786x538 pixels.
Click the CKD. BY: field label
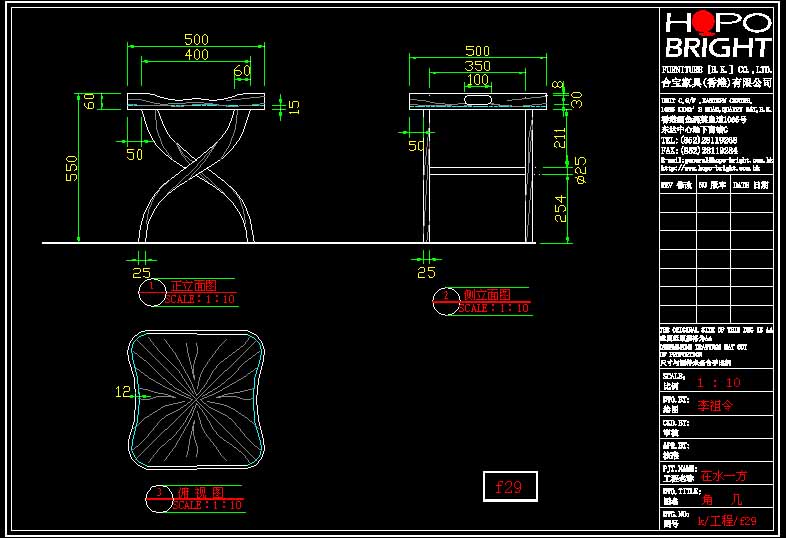click(x=676, y=423)
